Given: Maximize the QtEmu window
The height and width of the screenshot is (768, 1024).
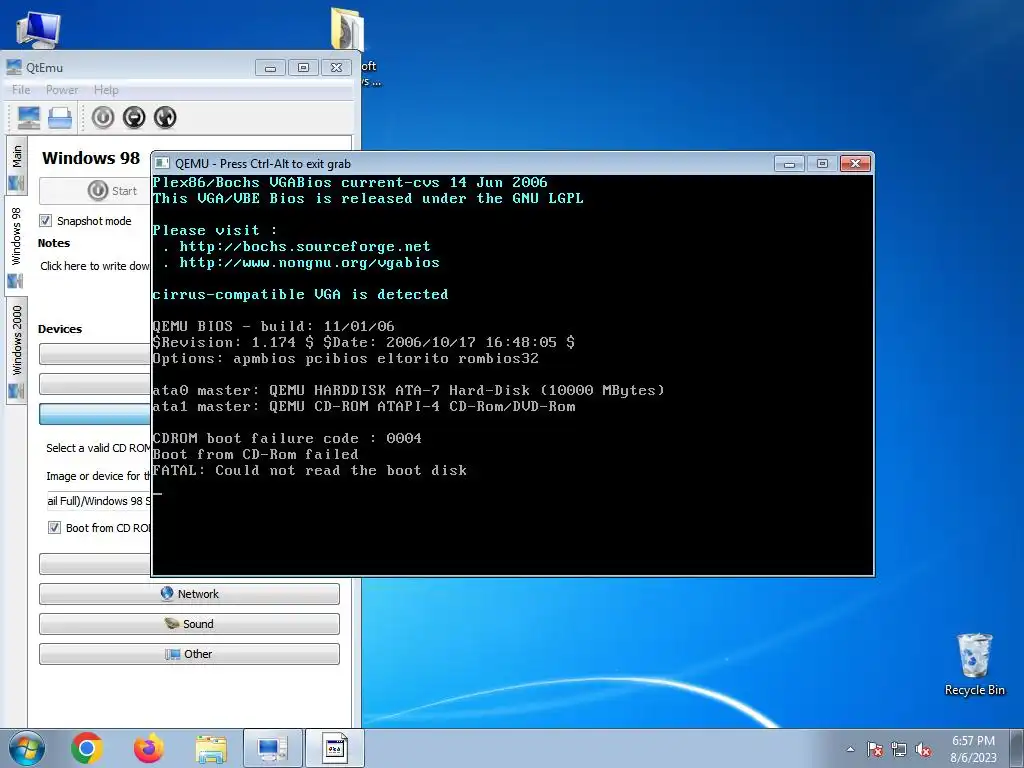Looking at the screenshot, I should (304, 67).
